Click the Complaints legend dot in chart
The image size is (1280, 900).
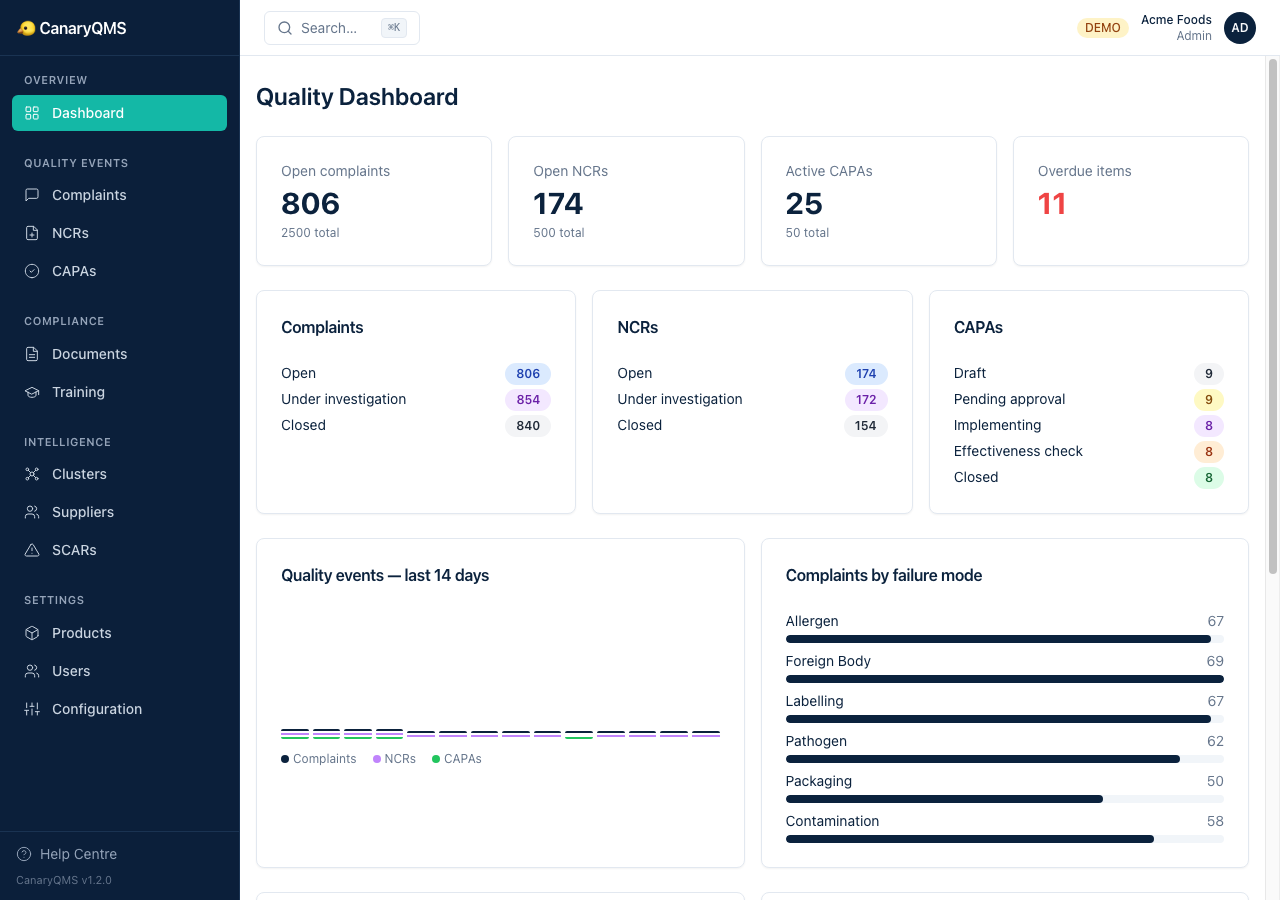pyautogui.click(x=285, y=759)
